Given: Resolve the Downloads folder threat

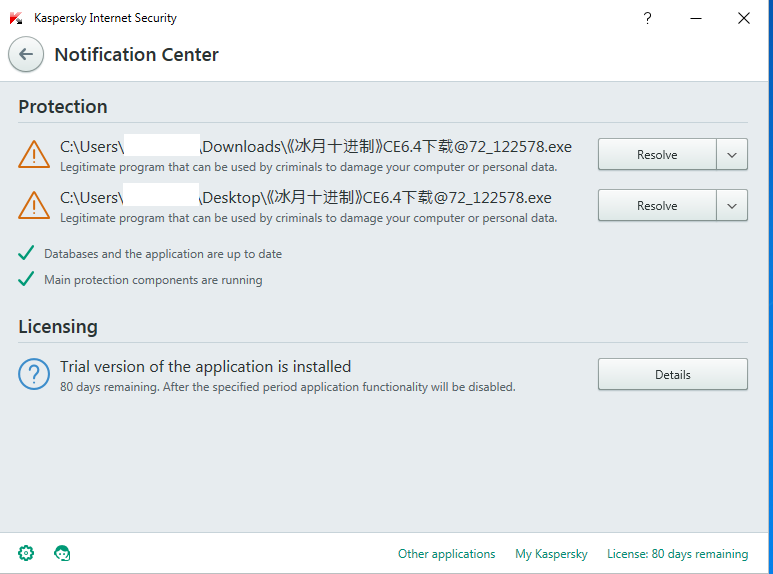Looking at the screenshot, I should click(657, 154).
